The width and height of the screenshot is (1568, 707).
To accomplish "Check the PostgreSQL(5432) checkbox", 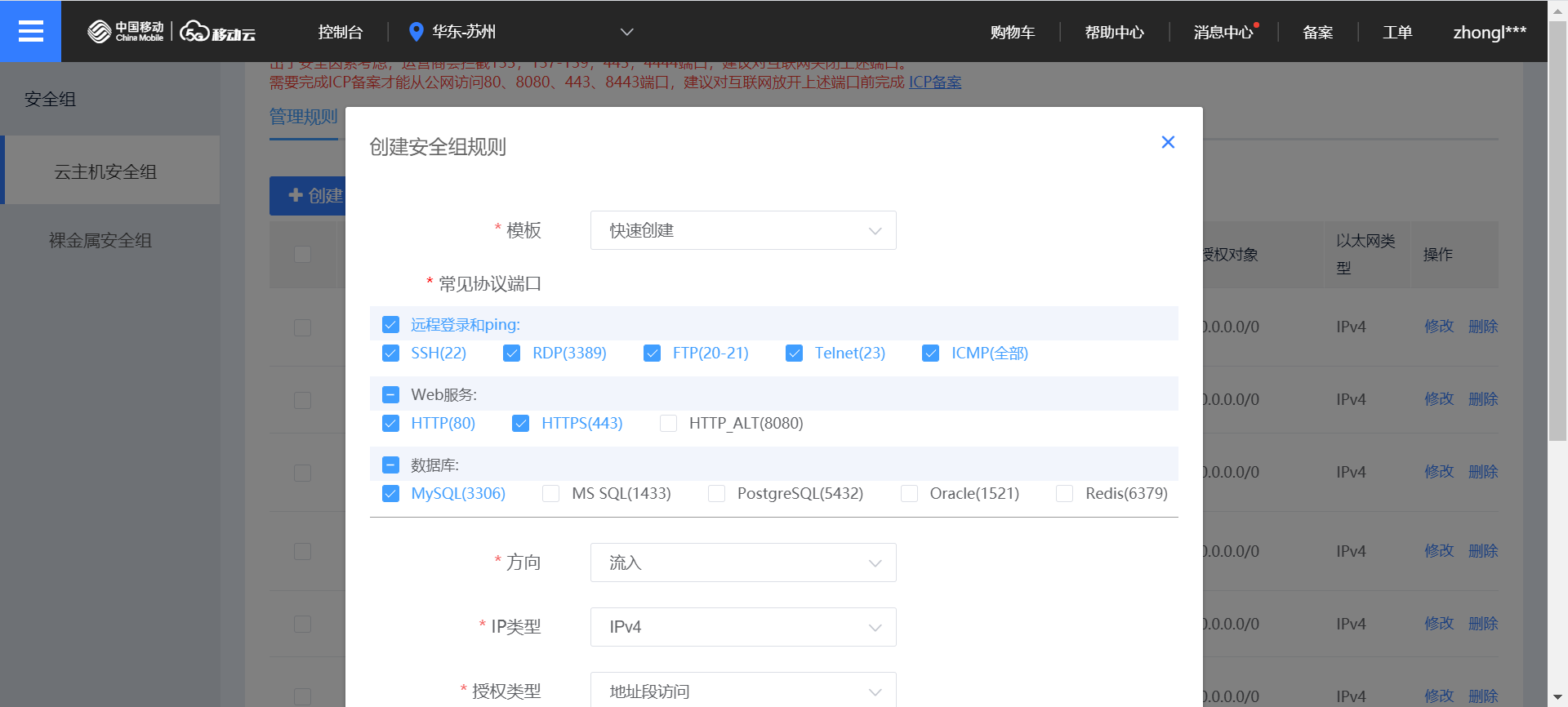I will point(716,493).
